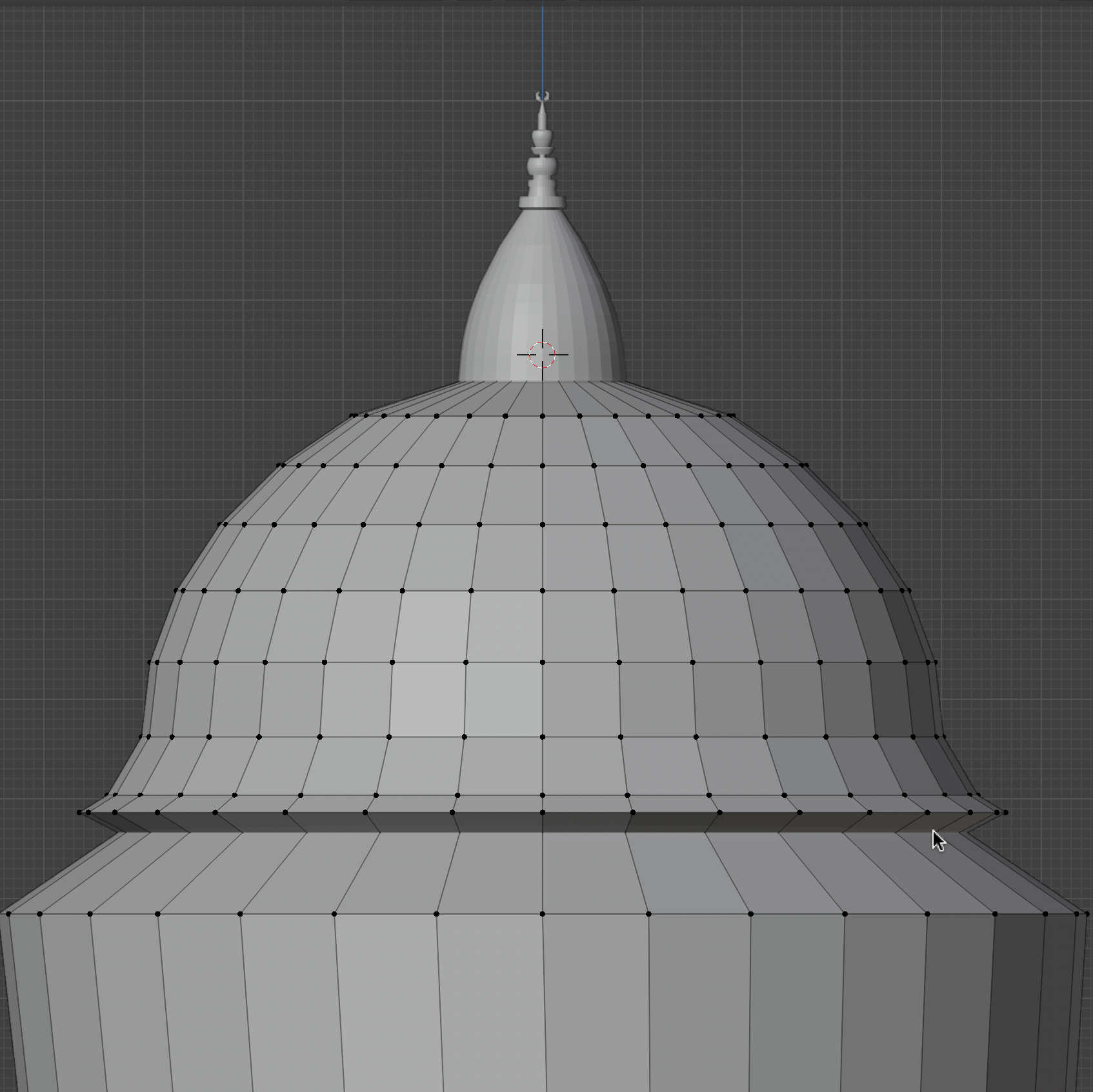Viewport: 1093px width, 1092px height.
Task: Select leftmost vertex of the dome's flared rim
Action: 79,813
